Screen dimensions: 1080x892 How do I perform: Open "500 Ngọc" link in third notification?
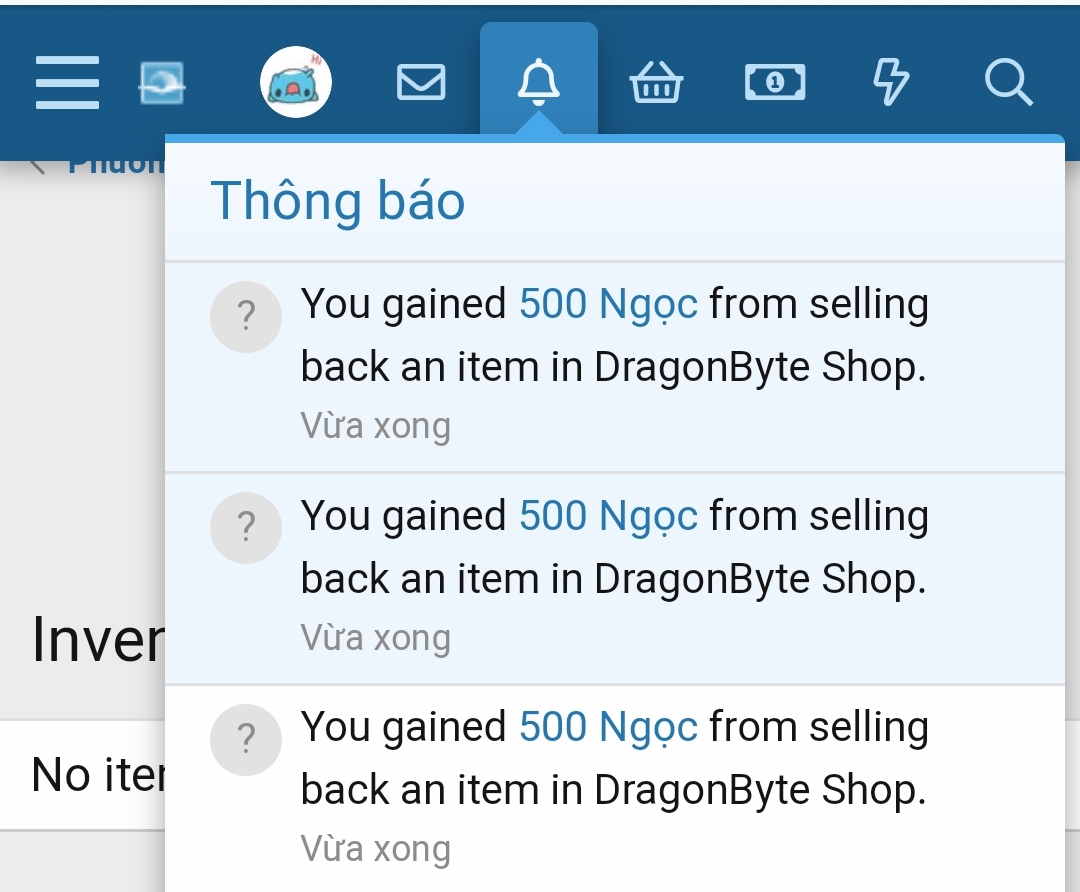(608, 727)
